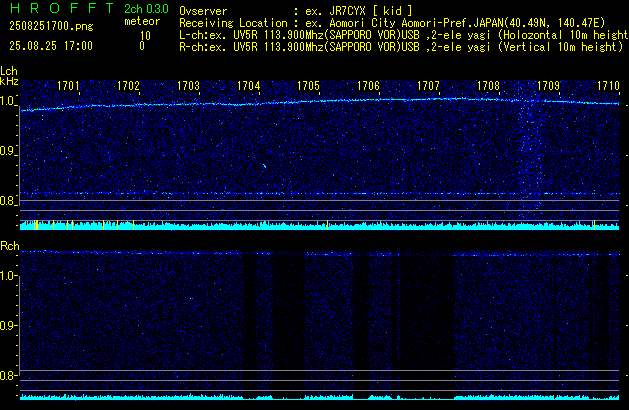Click the 'kHz' axis unit label
The image size is (629, 410).
[x=9, y=81]
